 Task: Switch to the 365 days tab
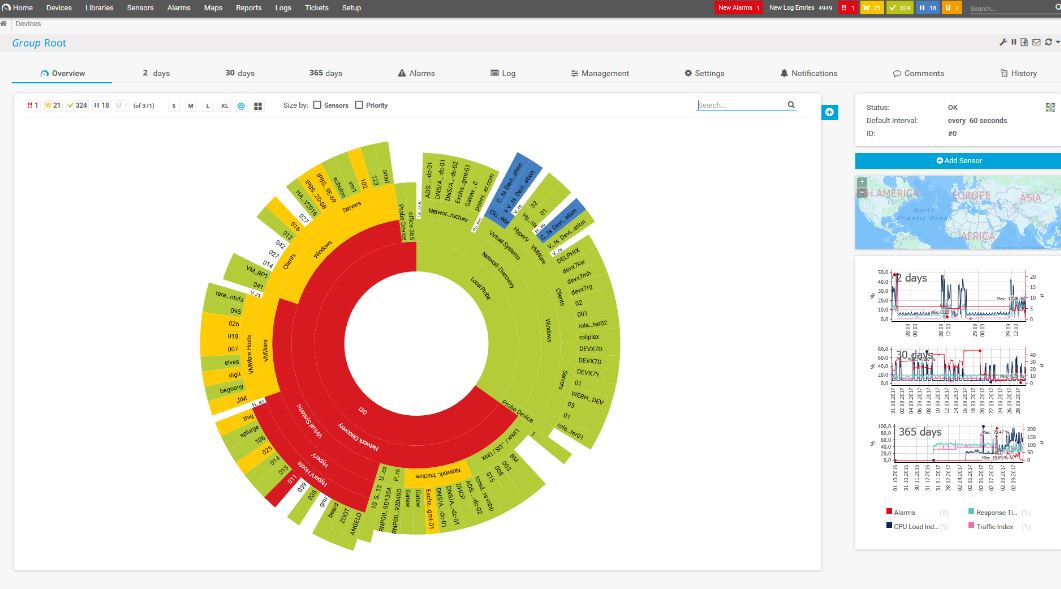[x=325, y=73]
